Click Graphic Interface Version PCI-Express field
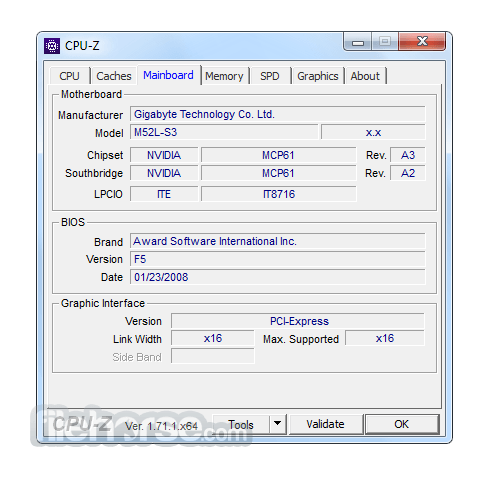Screen dimensions: 483x477 (x=298, y=321)
